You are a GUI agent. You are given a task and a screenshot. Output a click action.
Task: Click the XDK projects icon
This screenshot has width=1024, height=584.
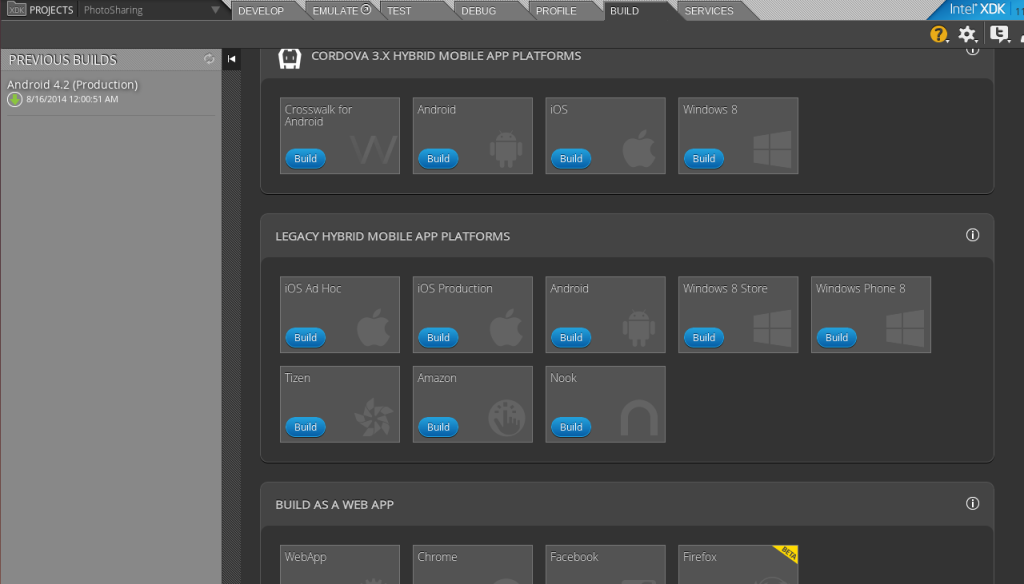pos(16,9)
